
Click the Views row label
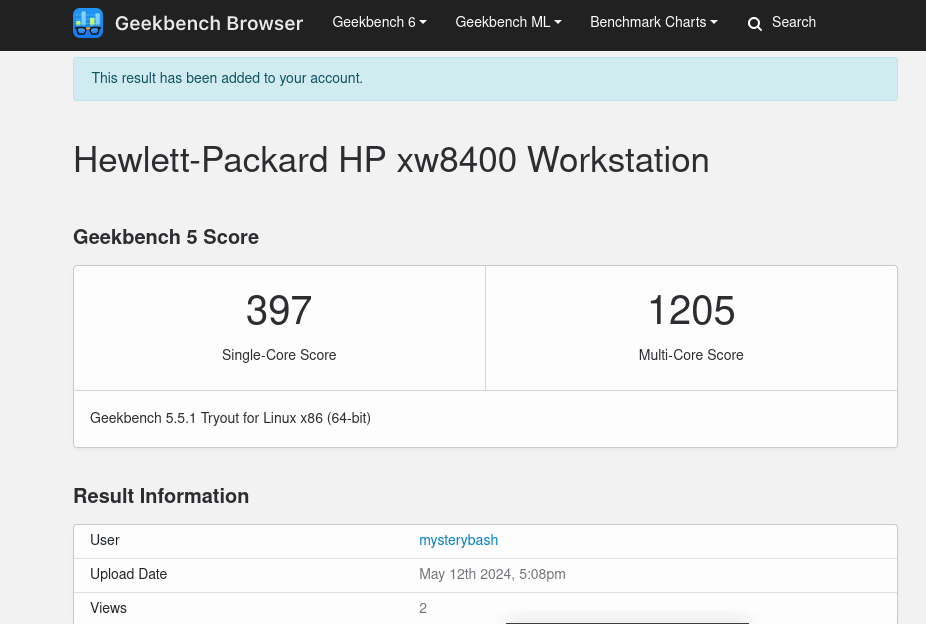(108, 608)
